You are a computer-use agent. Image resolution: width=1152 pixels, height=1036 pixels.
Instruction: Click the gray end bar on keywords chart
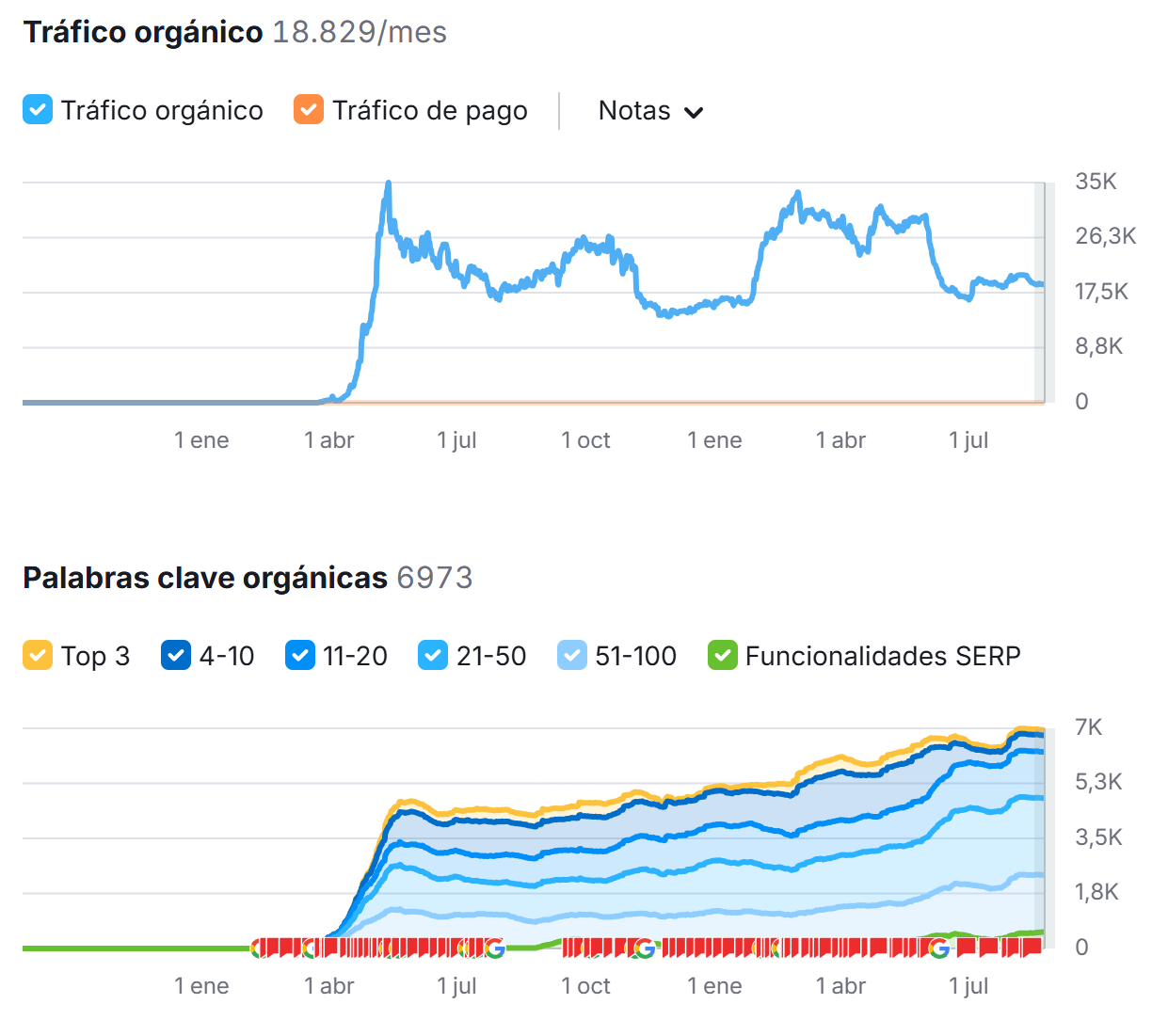(1040, 837)
